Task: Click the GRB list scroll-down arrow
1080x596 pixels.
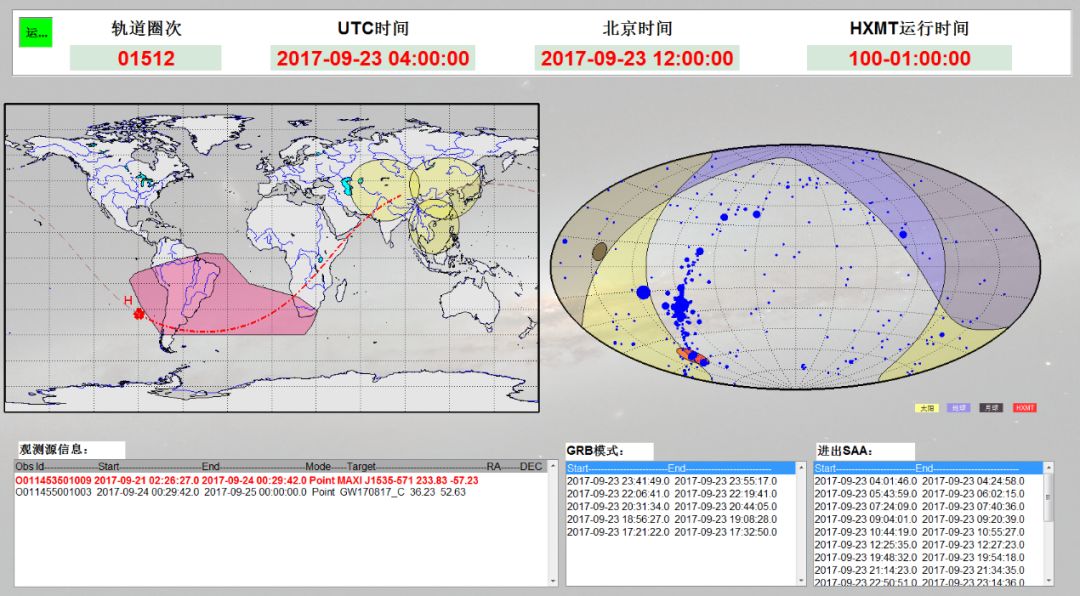Action: tap(800, 581)
